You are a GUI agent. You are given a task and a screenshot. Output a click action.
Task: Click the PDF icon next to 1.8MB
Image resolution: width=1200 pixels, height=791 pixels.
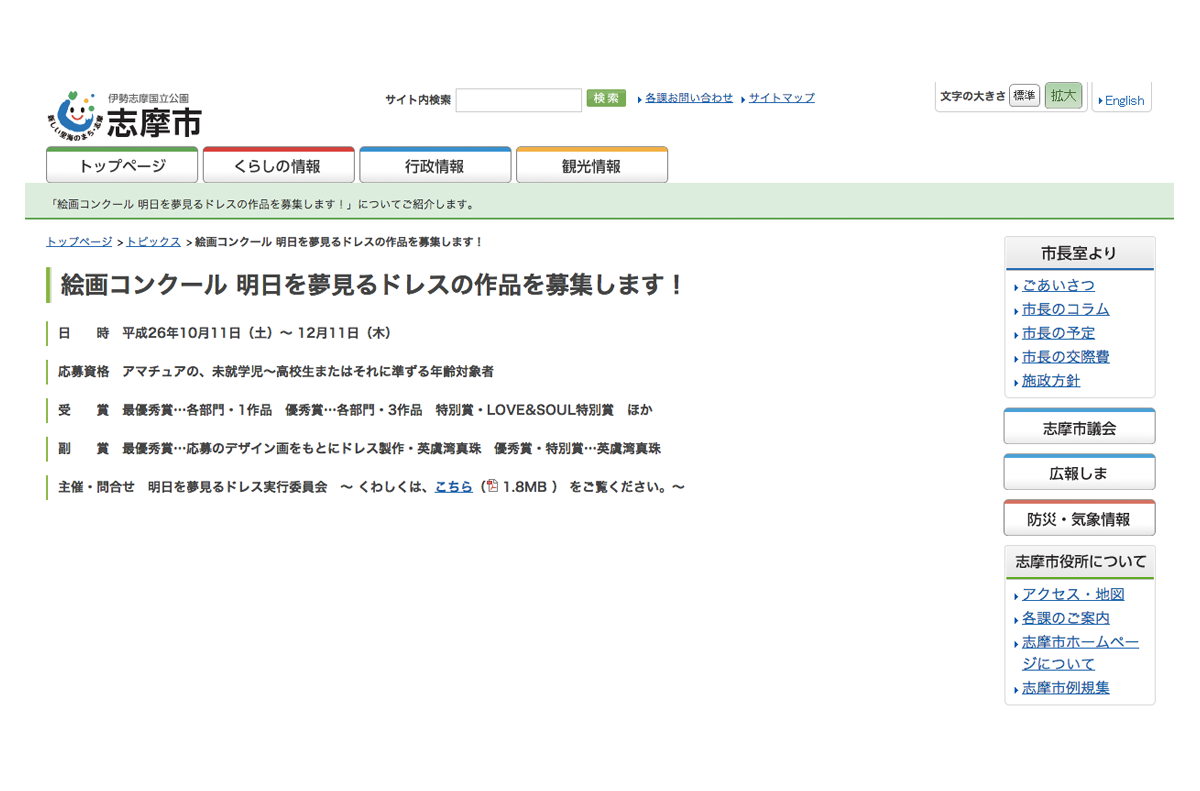click(492, 487)
